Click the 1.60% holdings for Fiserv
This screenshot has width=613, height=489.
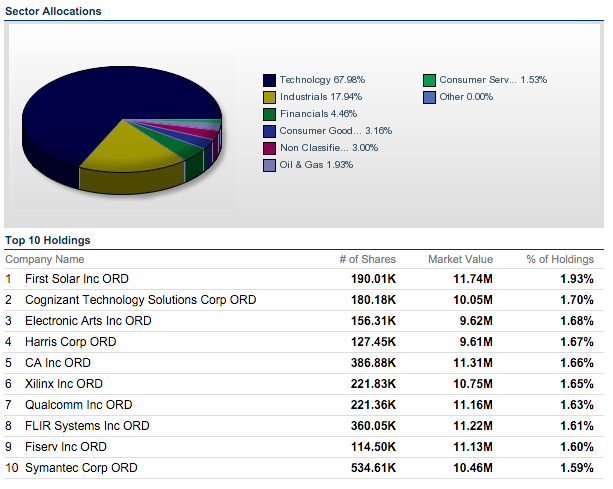point(577,447)
